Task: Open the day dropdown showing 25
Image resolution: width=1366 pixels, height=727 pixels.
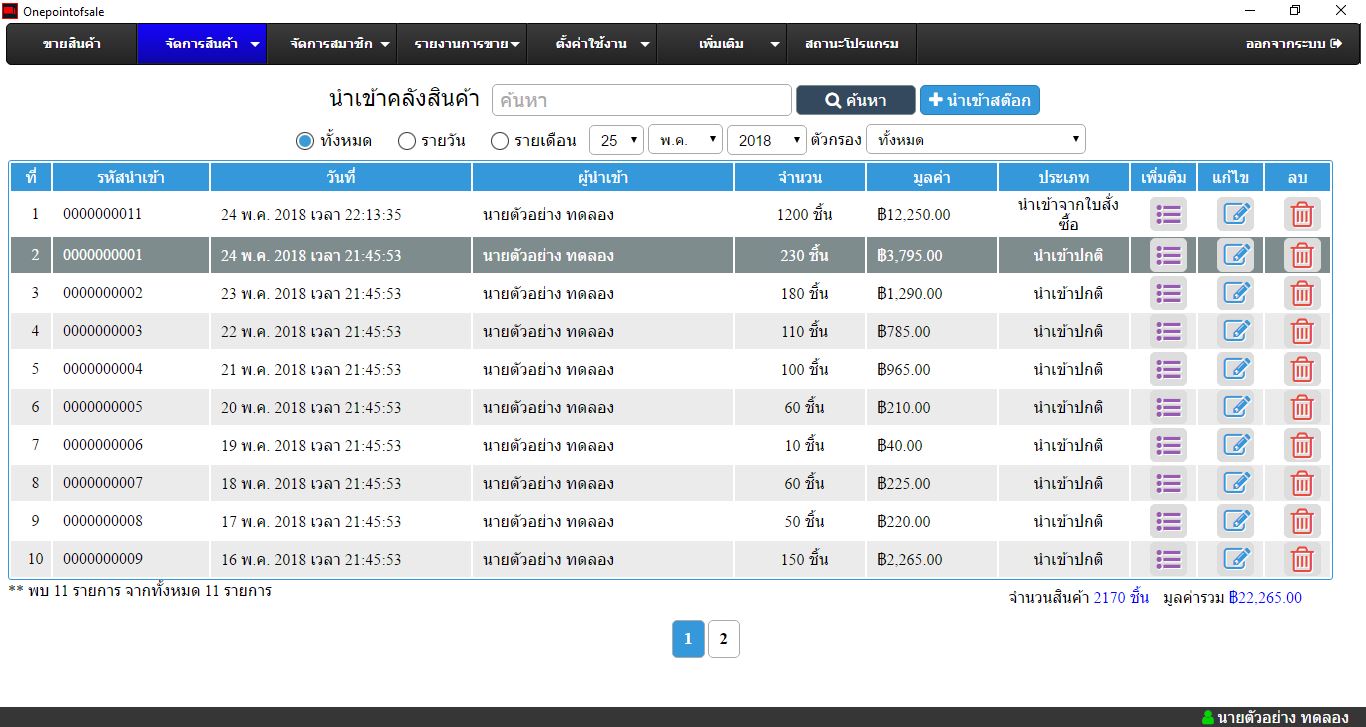Action: tap(616, 140)
